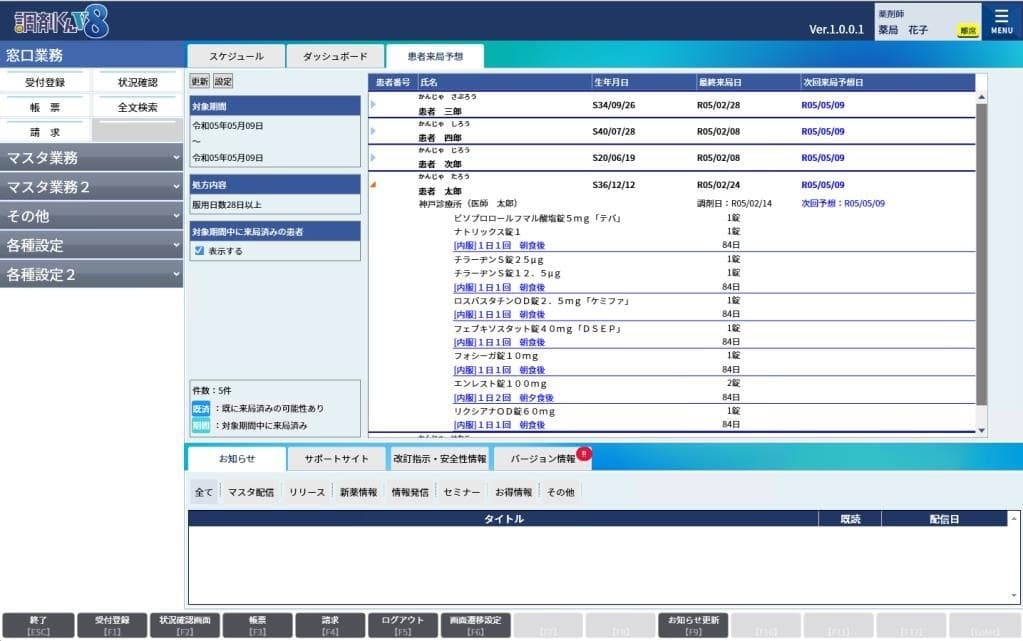Uncheck the 表示する checkbox
The image size is (1023, 641).
point(200,251)
